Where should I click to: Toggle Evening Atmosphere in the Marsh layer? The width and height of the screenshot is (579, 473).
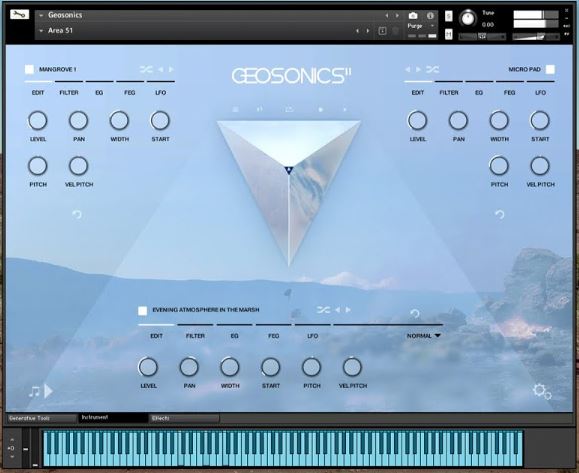pos(143,310)
